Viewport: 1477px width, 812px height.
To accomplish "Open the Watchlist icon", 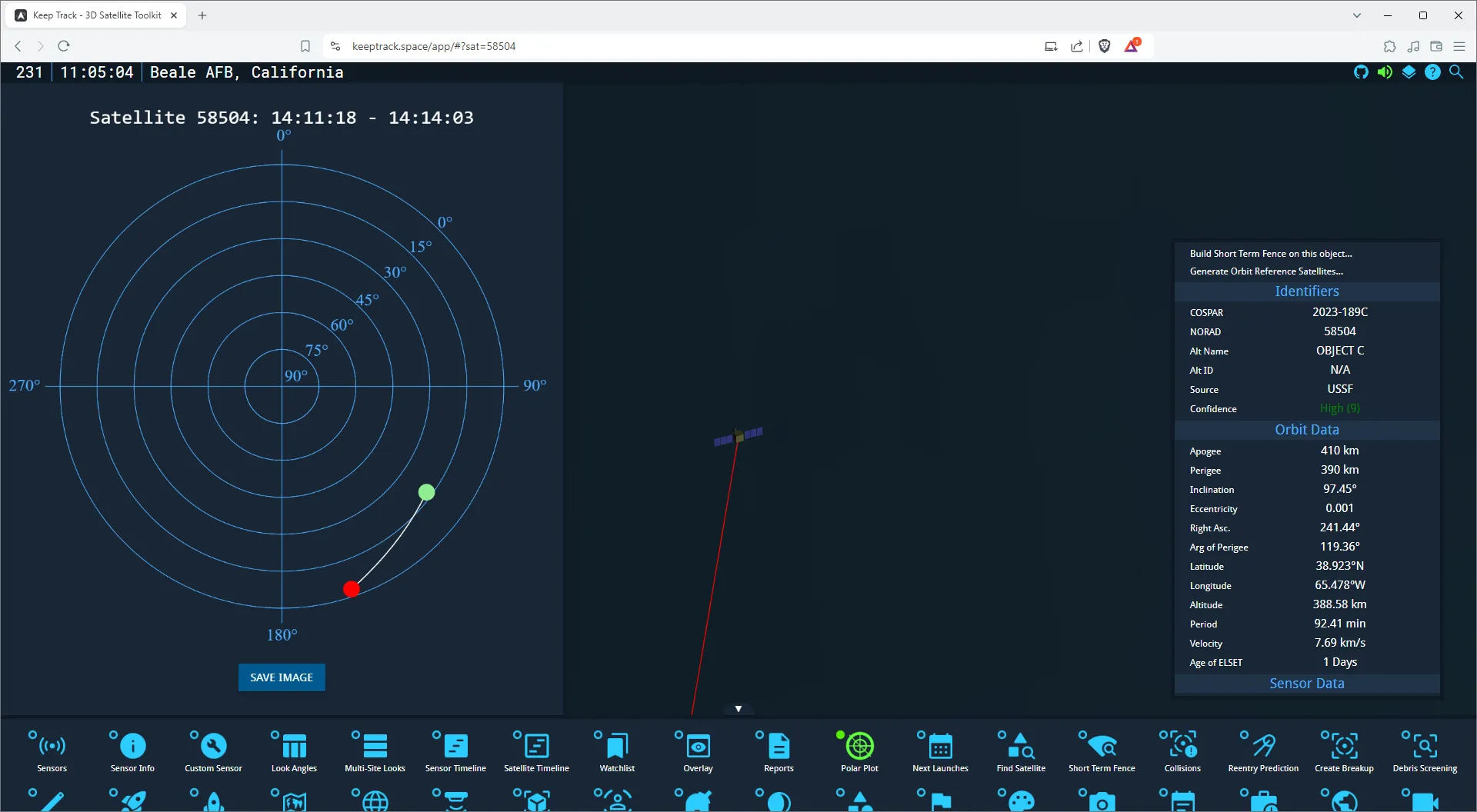I will pyautogui.click(x=615, y=750).
